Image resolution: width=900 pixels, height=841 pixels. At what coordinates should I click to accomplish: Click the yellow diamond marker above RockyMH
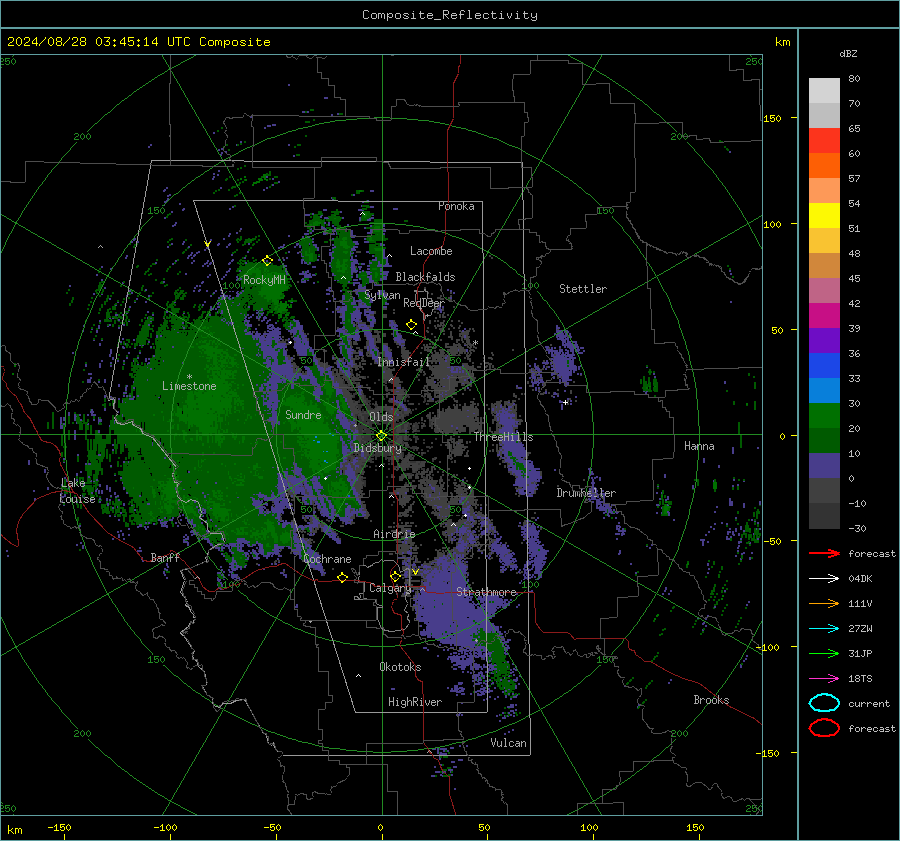(267, 261)
